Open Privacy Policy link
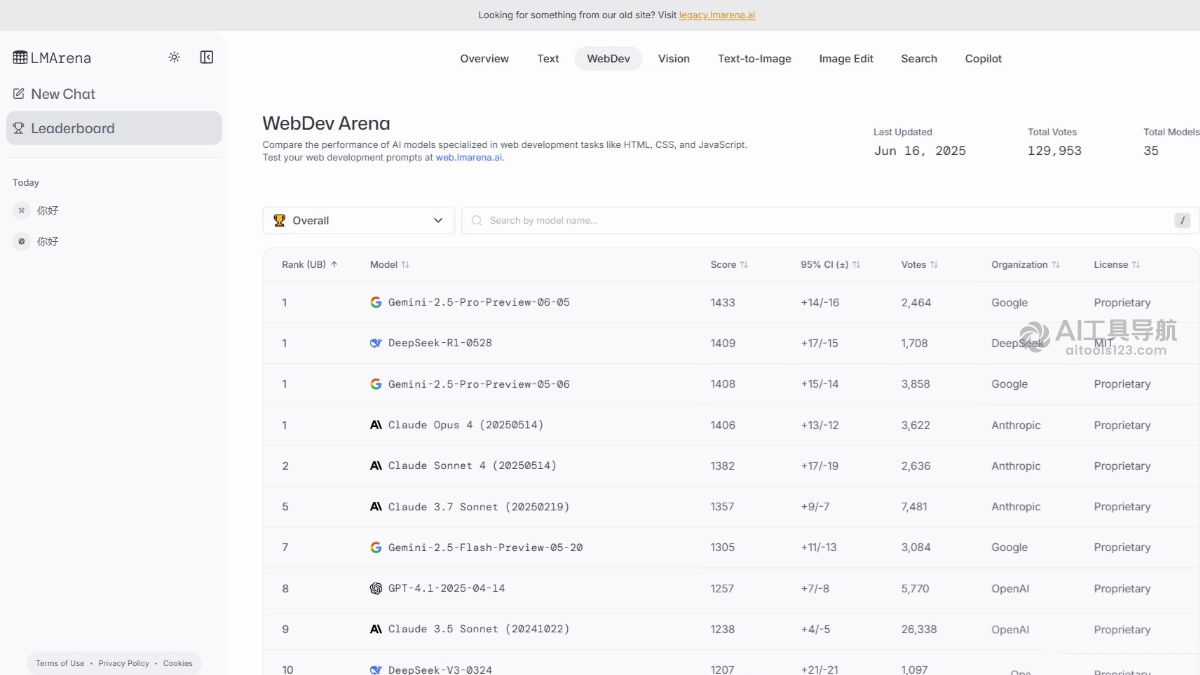The width and height of the screenshot is (1200, 675). click(x=124, y=663)
